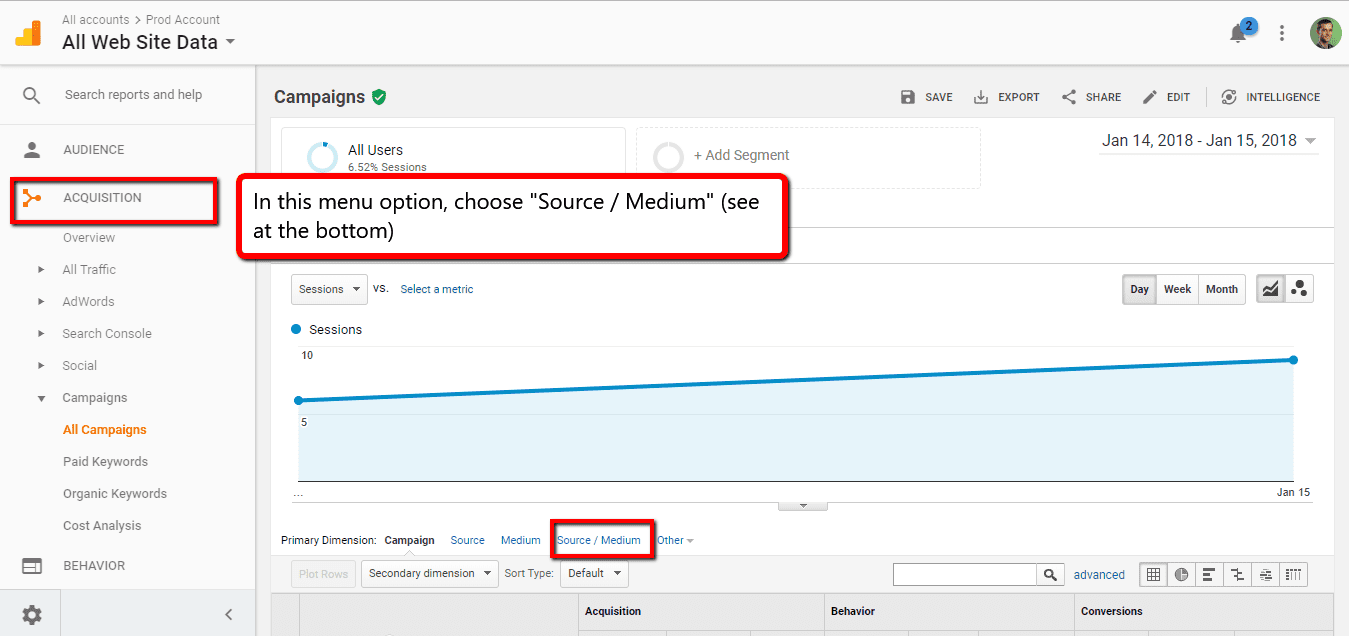The width and height of the screenshot is (1349, 636).
Task: Click the Export button
Action: (x=1007, y=97)
